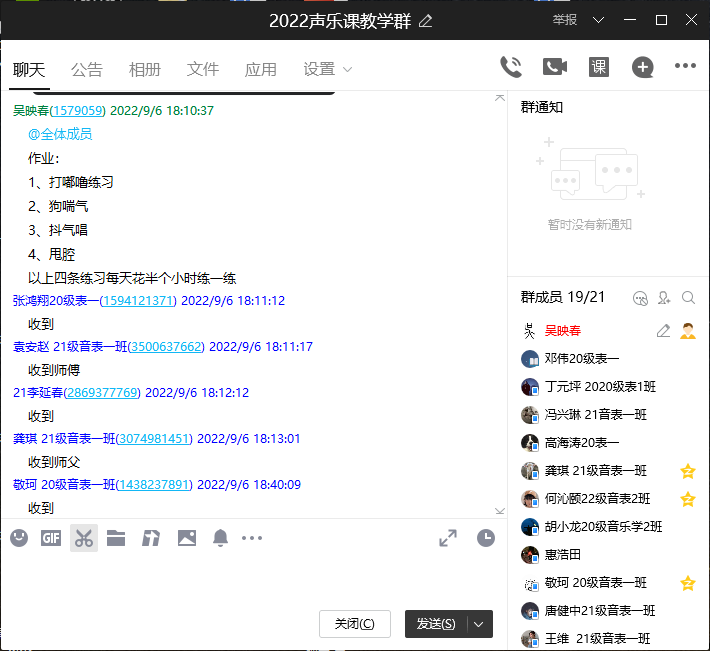Open QQ number link 3500637662
This screenshot has height=651, width=710.
[166, 347]
